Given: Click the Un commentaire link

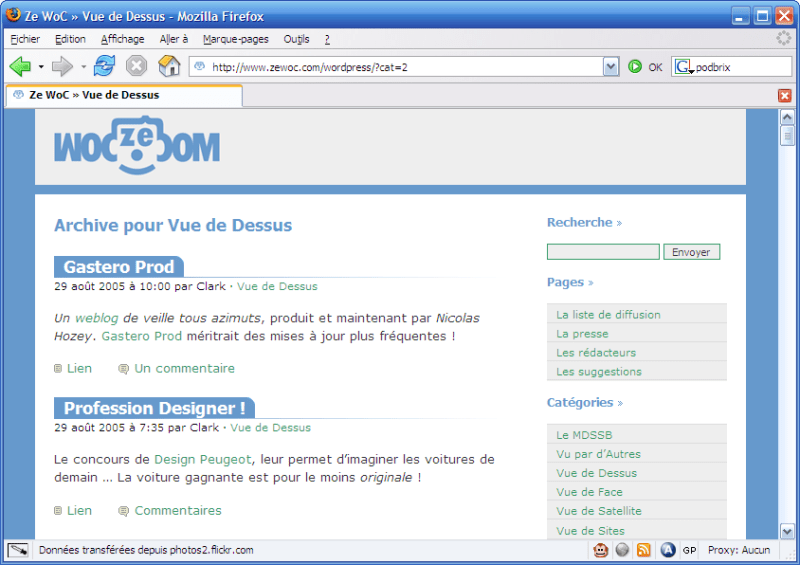Looking at the screenshot, I should pyautogui.click(x=184, y=369).
